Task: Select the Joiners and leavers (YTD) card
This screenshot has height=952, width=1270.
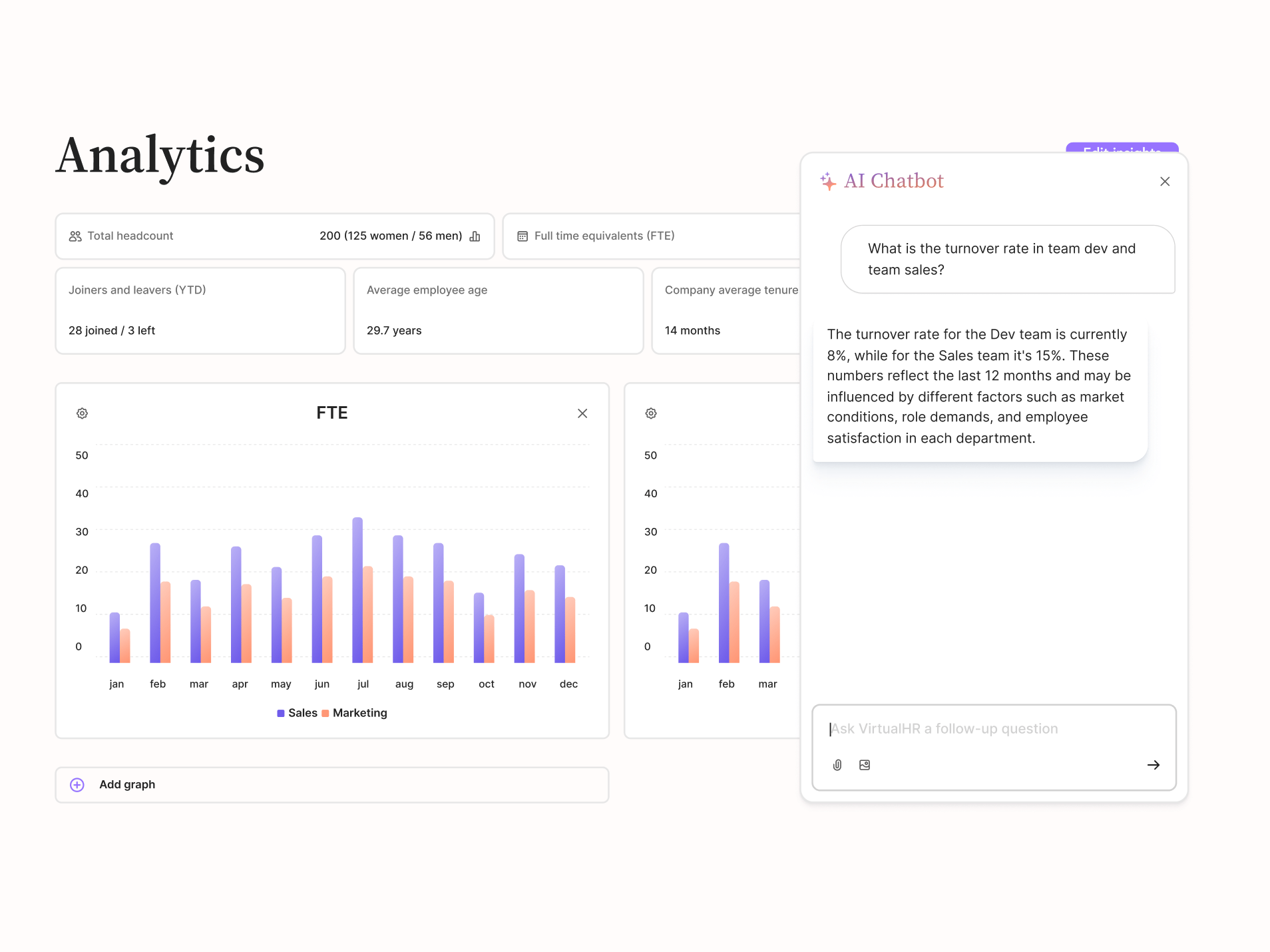Action: pyautogui.click(x=200, y=311)
